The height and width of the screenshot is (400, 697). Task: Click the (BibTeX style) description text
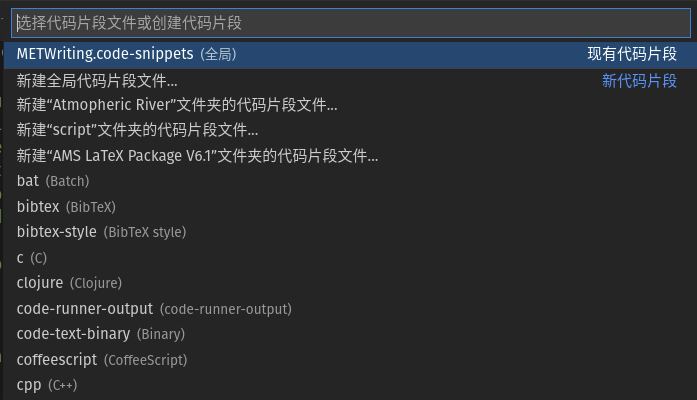click(x=145, y=232)
